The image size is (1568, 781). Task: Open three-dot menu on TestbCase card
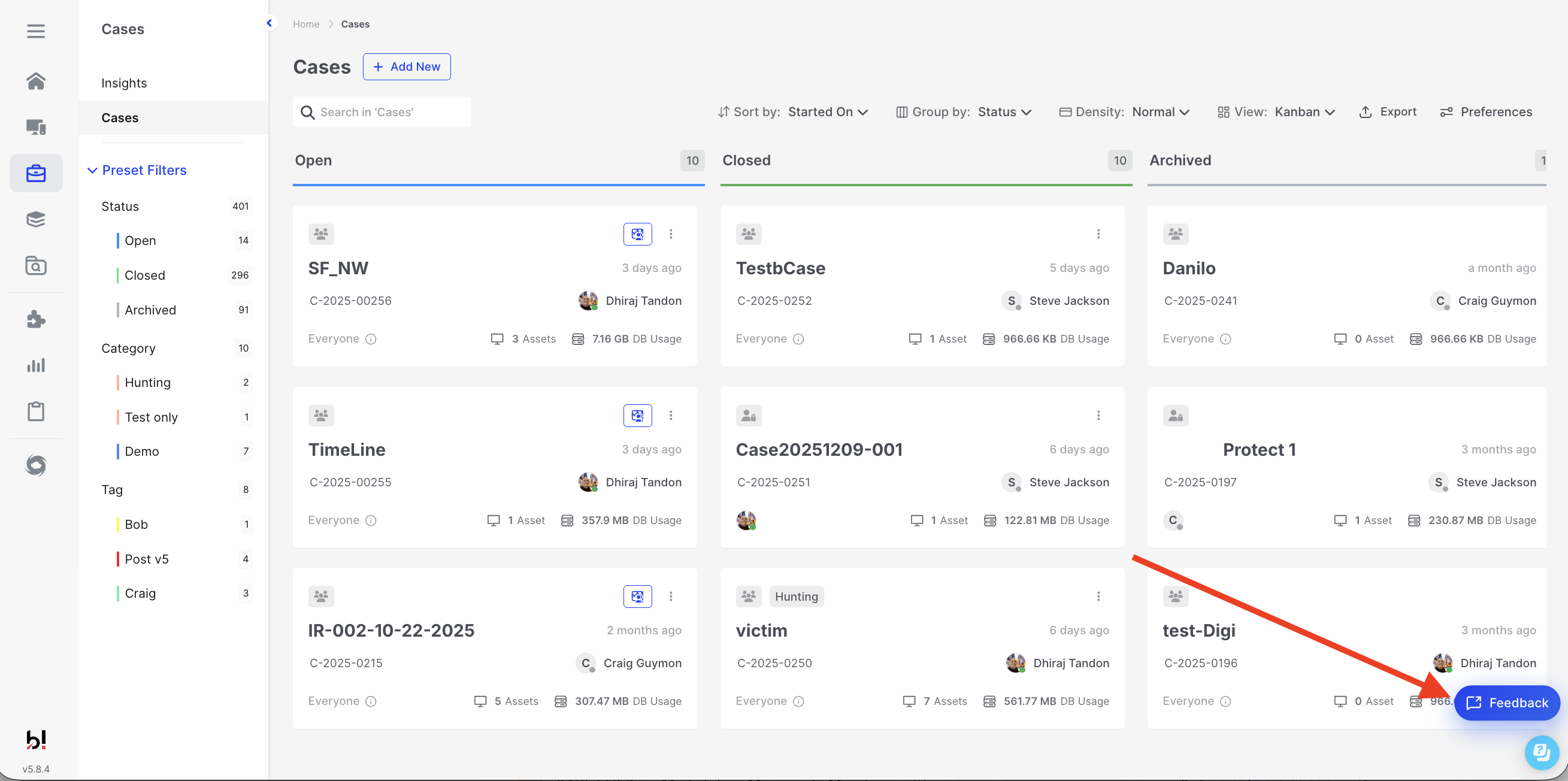pos(1098,234)
